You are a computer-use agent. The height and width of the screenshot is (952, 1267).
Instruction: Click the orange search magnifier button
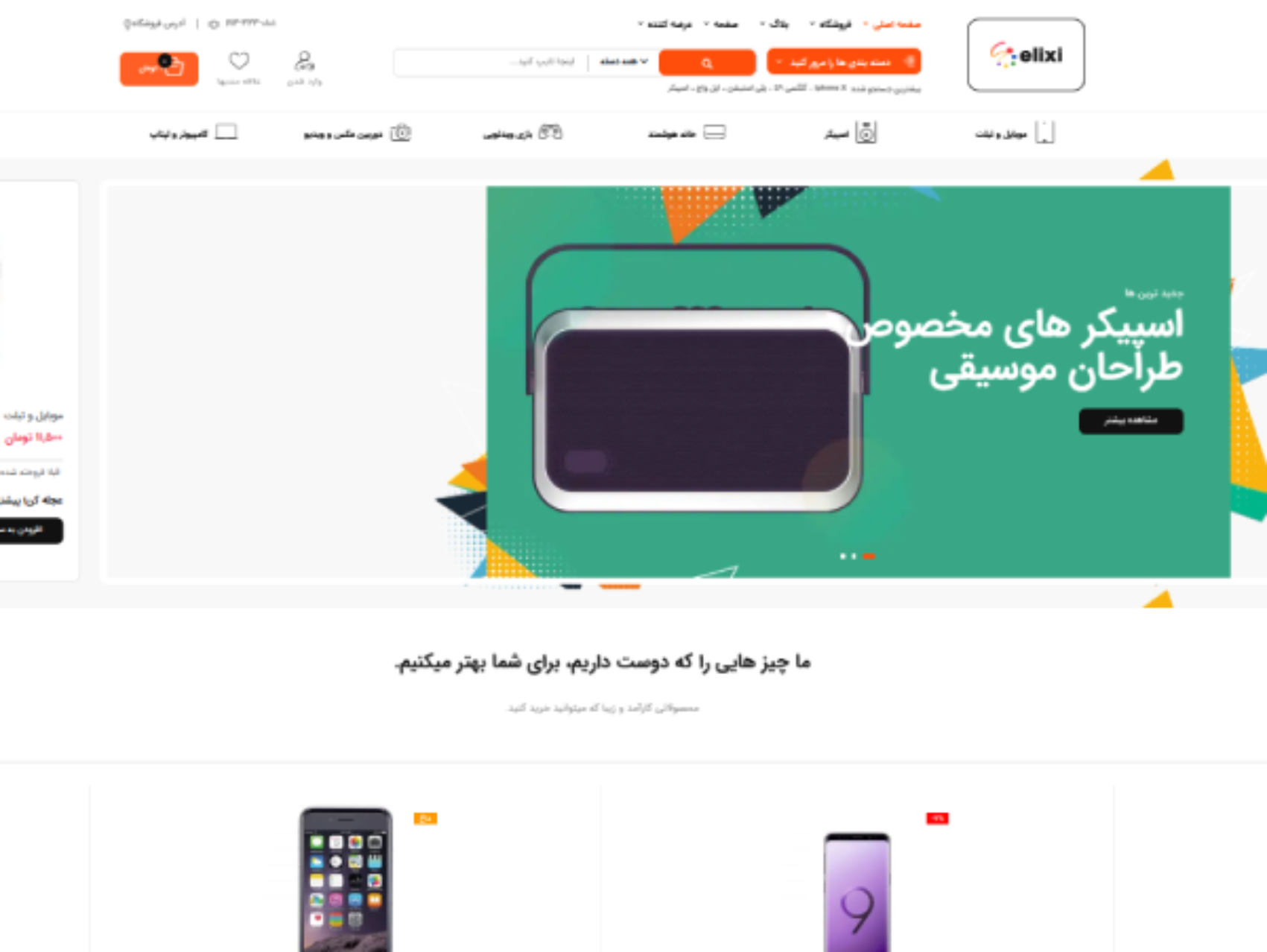pyautogui.click(x=707, y=63)
